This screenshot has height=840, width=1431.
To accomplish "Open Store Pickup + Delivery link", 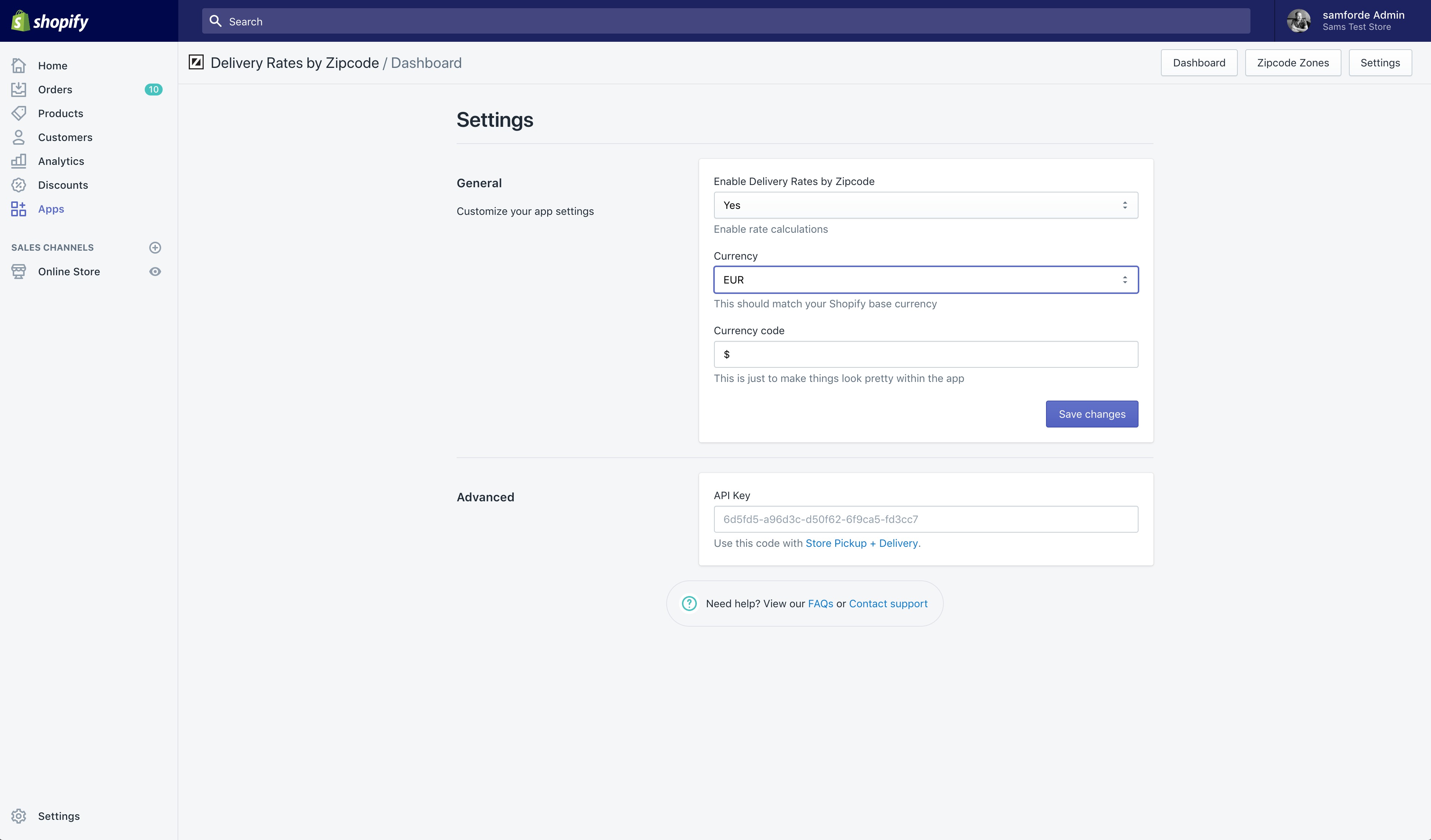I will (861, 543).
